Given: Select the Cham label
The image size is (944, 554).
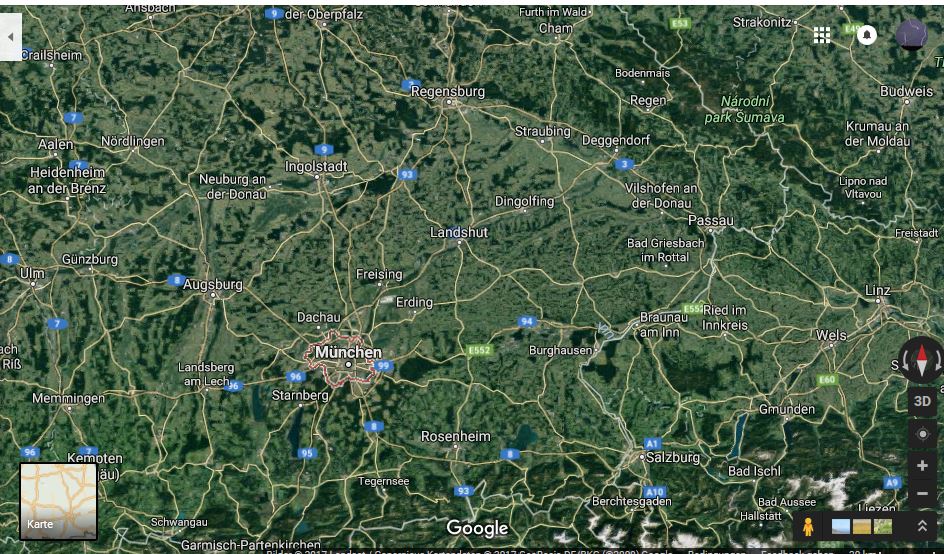Looking at the screenshot, I should (556, 28).
